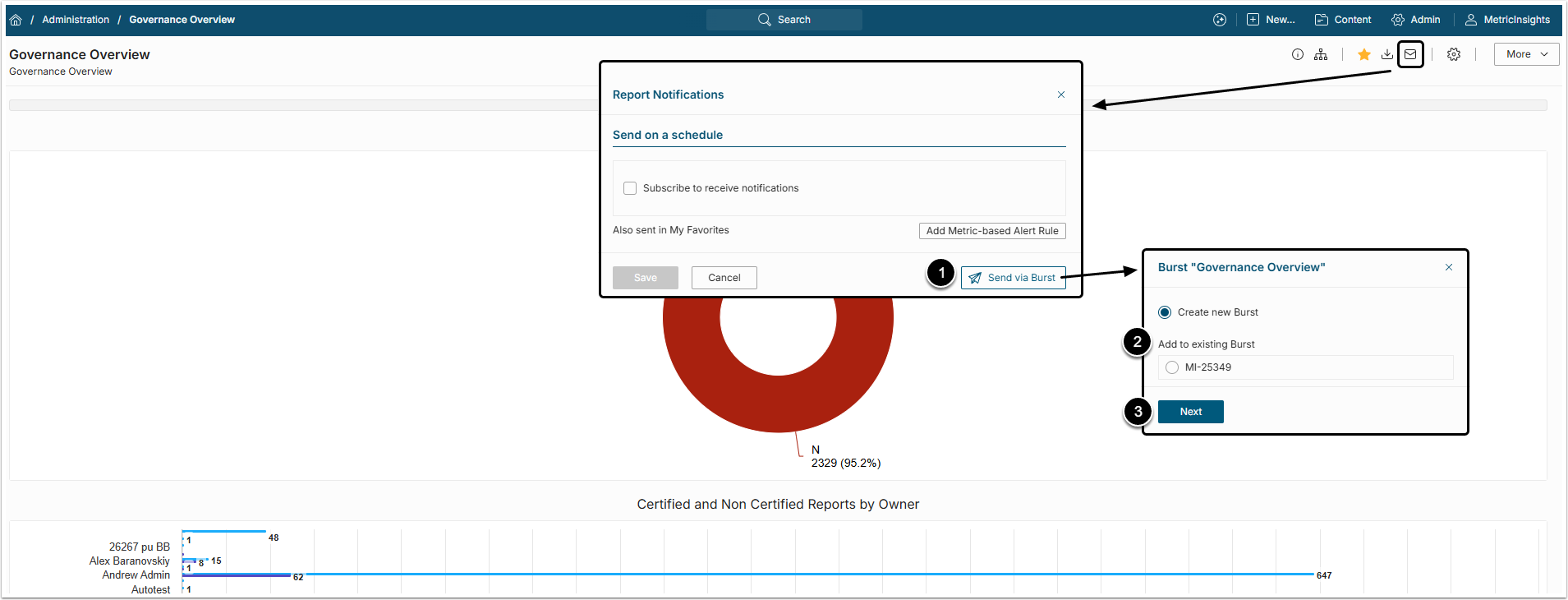Click the download icon
Screen dimensions: 1568x600
click(x=1387, y=54)
